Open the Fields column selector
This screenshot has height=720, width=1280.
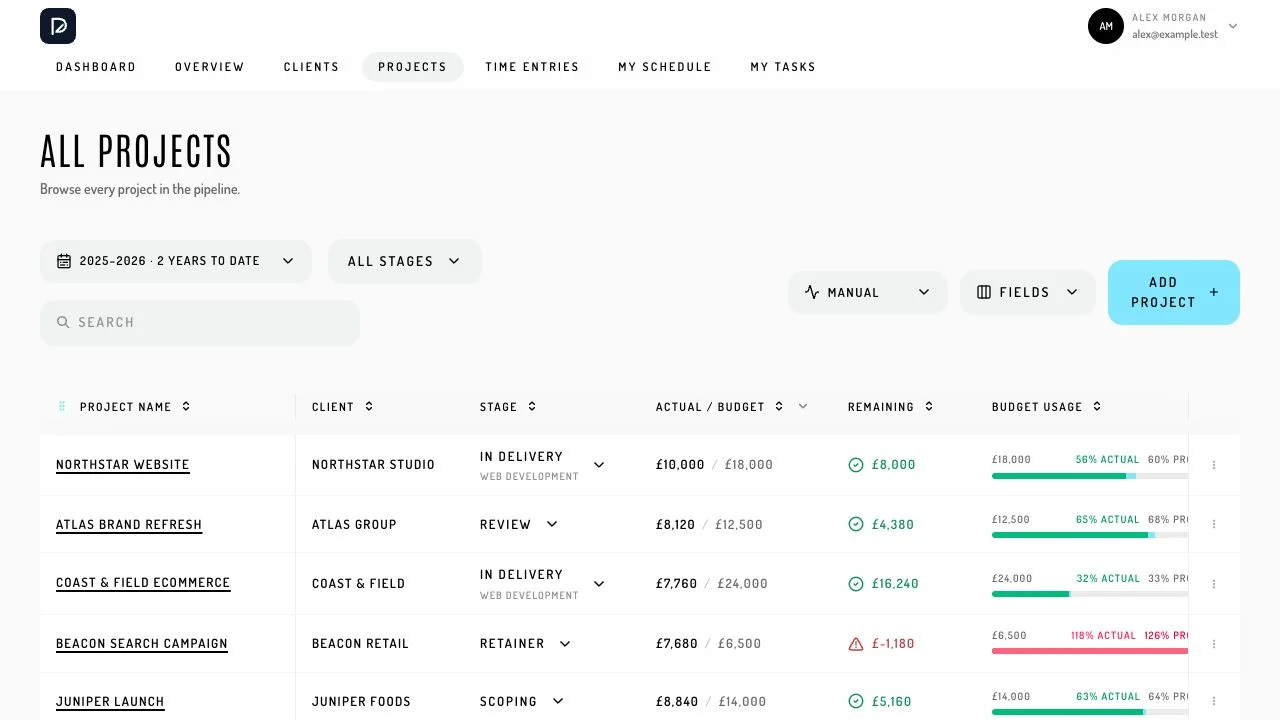pyautogui.click(x=1028, y=292)
